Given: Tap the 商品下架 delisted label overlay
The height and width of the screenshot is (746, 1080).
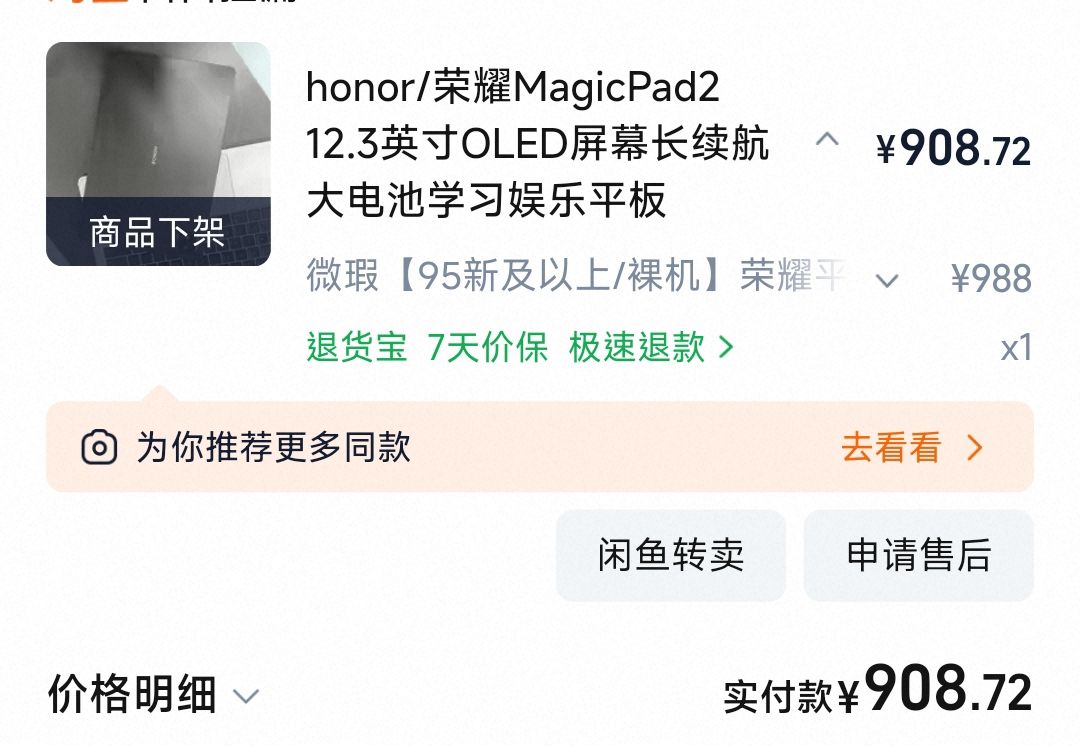Looking at the screenshot, I should click(x=158, y=231).
